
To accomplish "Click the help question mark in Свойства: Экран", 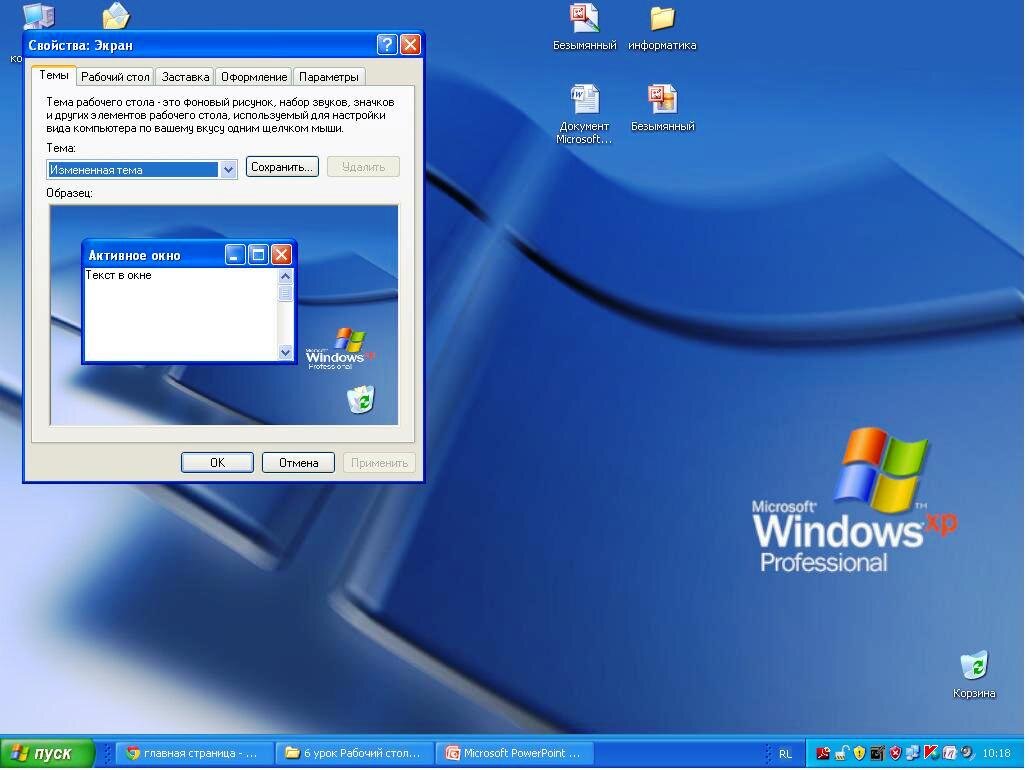I will pos(387,45).
